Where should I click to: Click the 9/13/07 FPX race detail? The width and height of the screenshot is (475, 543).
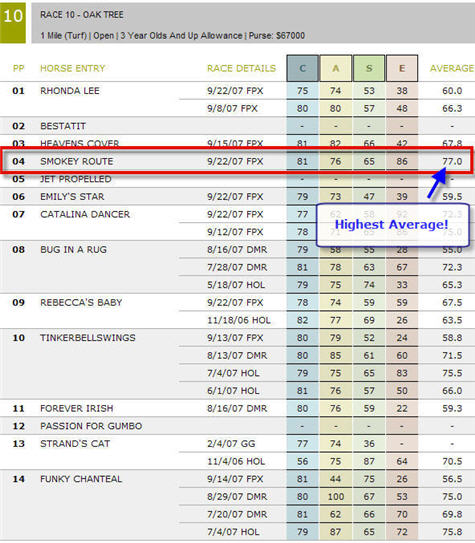(235, 338)
